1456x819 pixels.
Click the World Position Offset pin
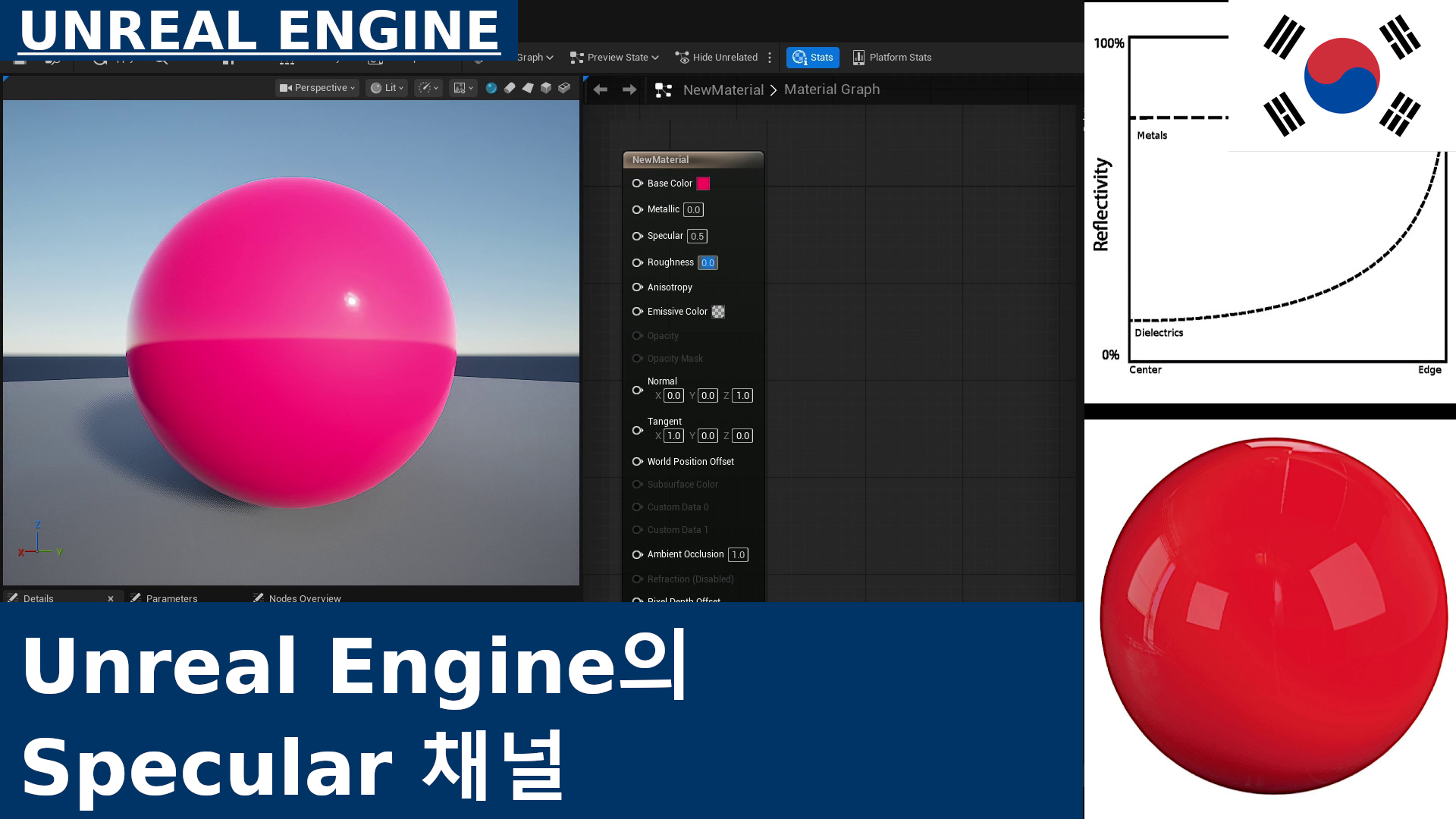(x=638, y=462)
